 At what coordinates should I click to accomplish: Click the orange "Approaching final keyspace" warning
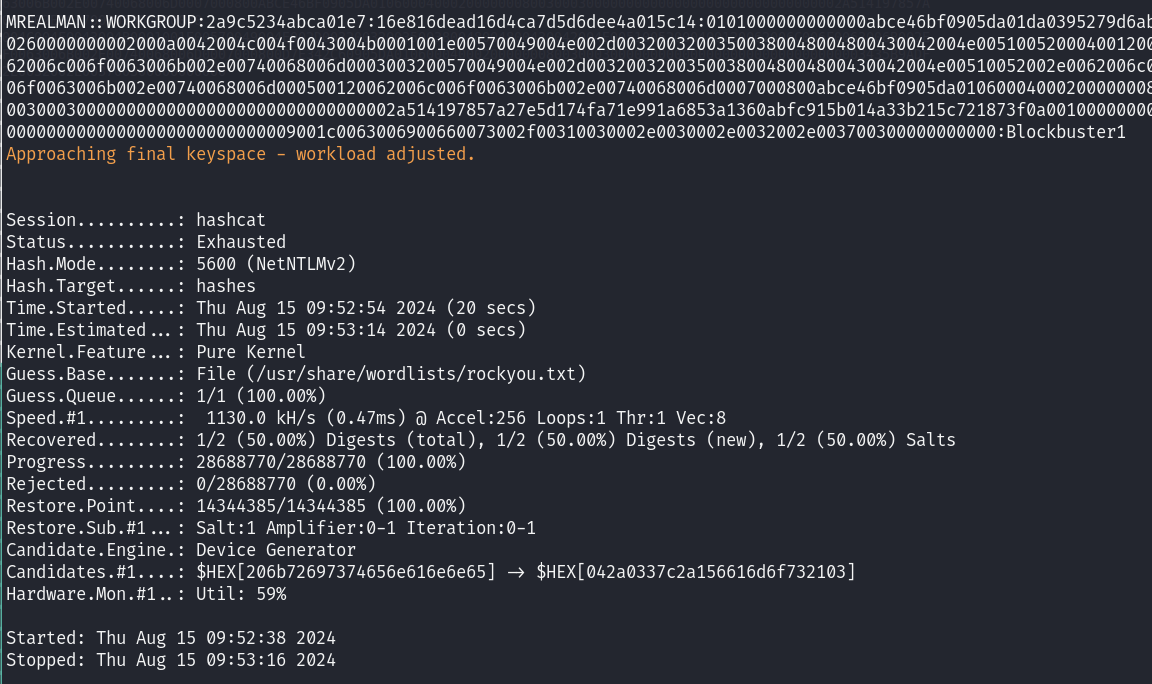click(x=240, y=155)
